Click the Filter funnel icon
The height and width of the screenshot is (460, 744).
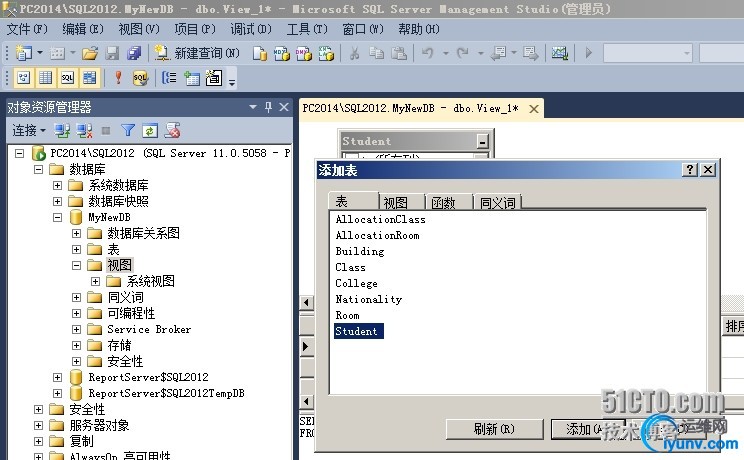[128, 130]
